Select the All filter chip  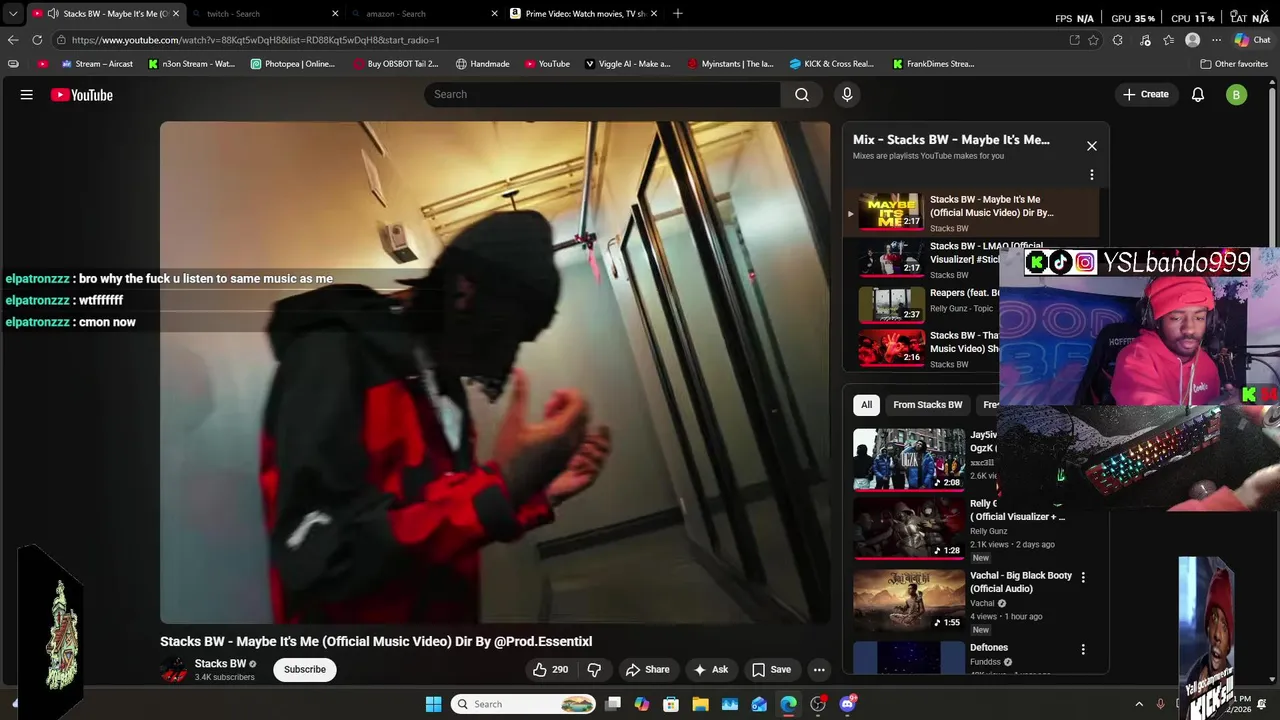(866, 405)
